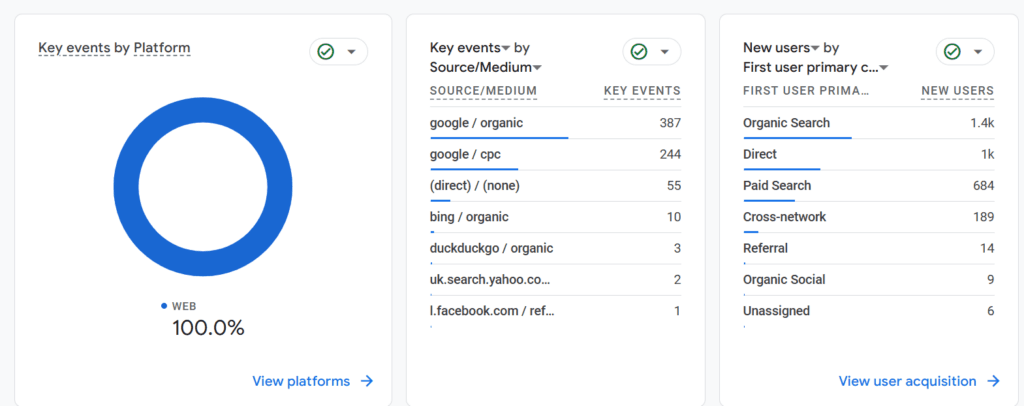The height and width of the screenshot is (406, 1024).
Task: Select the Organic Search row
Action: coord(869,123)
